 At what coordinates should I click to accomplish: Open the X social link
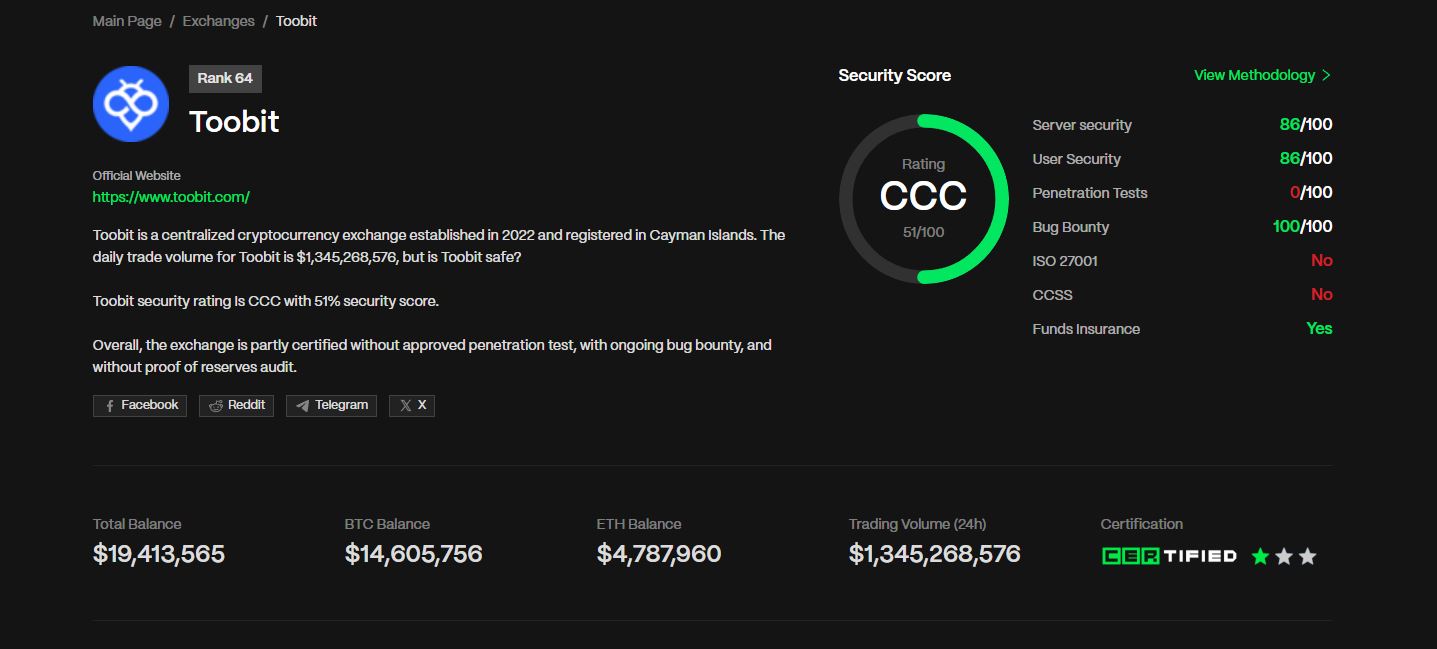[412, 405]
